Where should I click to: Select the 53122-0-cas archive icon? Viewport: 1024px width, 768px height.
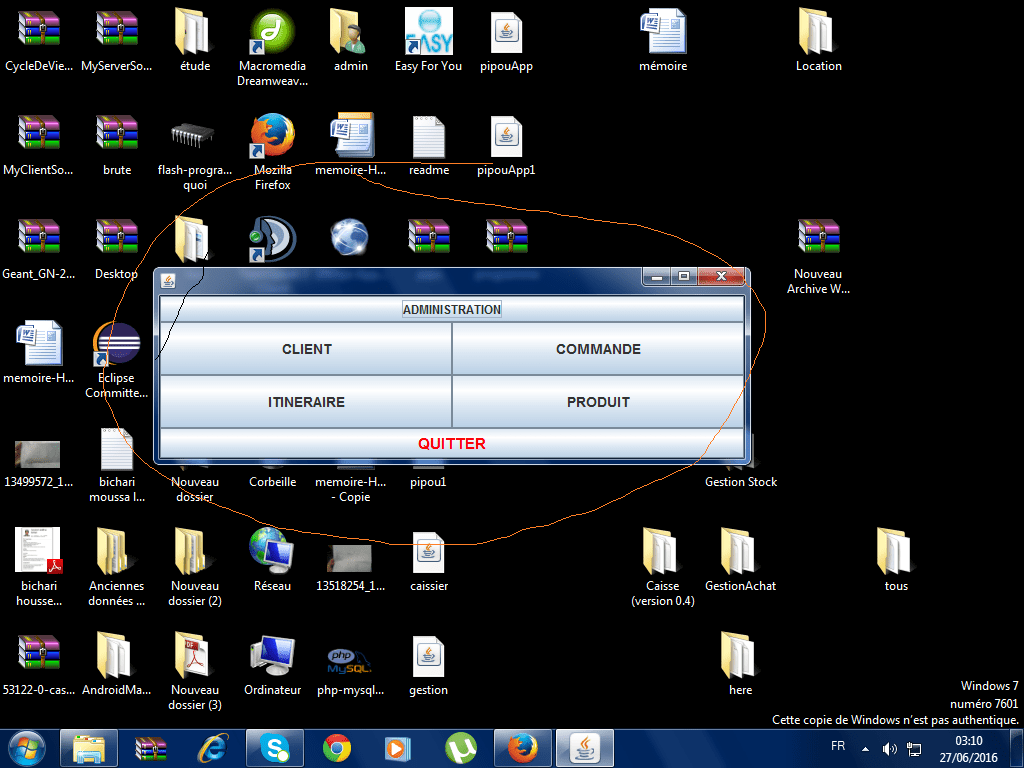click(39, 652)
